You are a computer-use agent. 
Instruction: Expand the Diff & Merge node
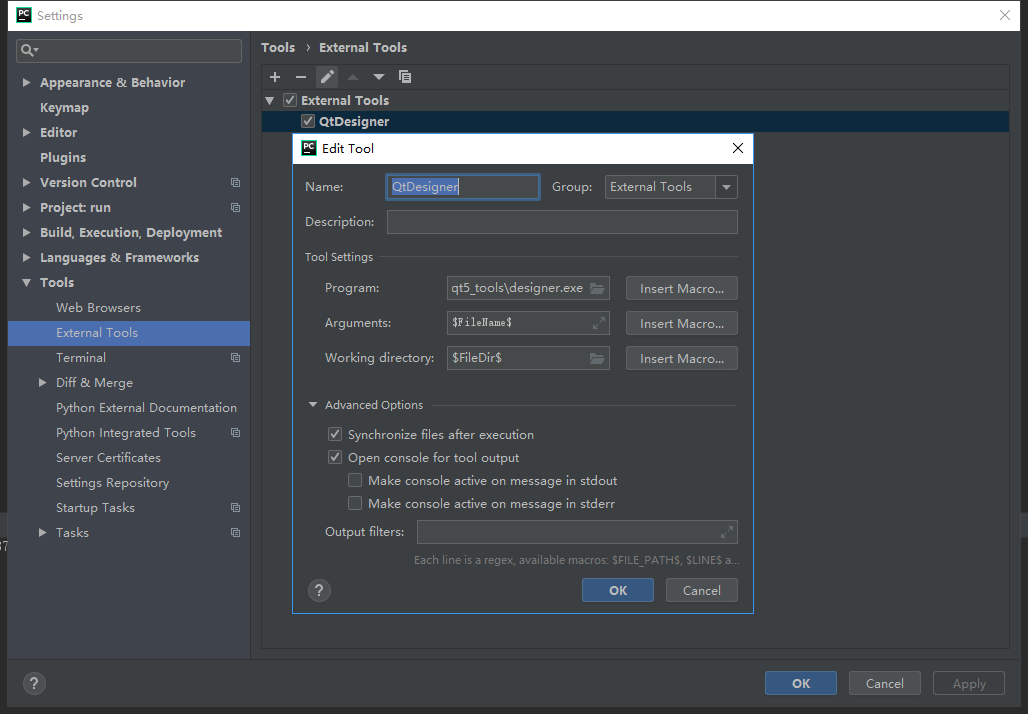pyautogui.click(x=42, y=382)
